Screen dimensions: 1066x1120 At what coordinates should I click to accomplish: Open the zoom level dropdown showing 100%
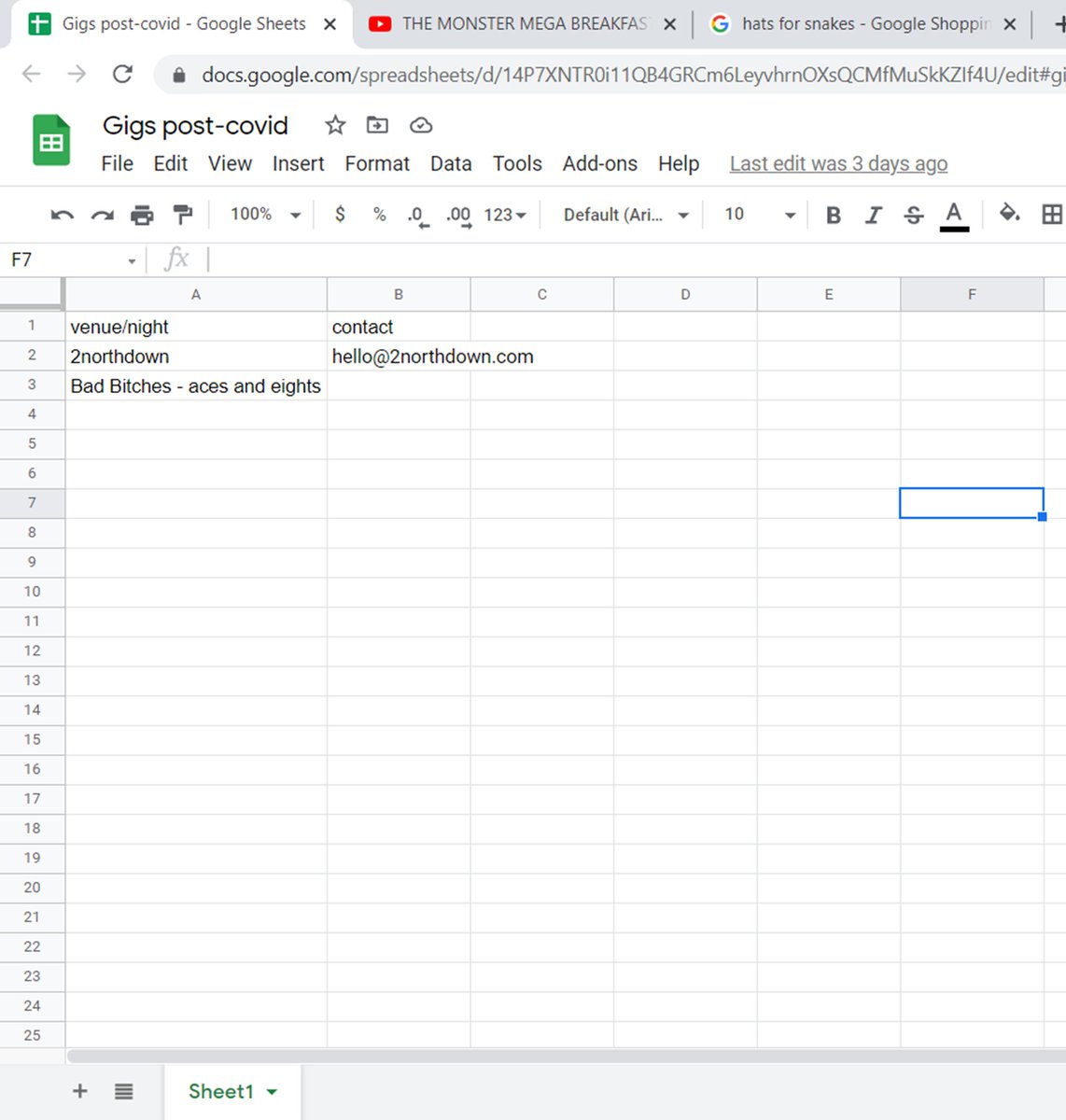pos(262,214)
